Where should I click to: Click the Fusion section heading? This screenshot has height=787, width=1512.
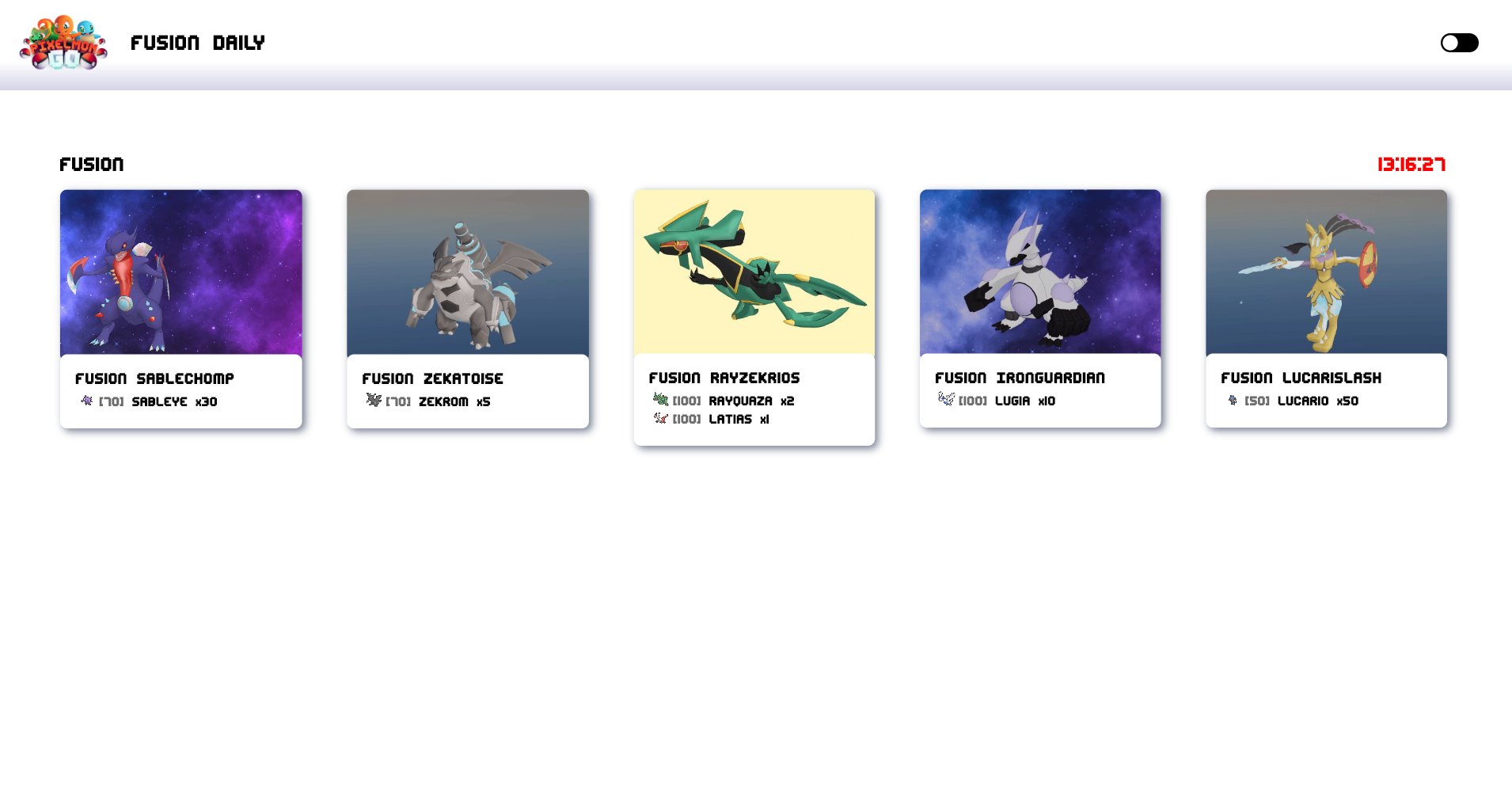[92, 165]
